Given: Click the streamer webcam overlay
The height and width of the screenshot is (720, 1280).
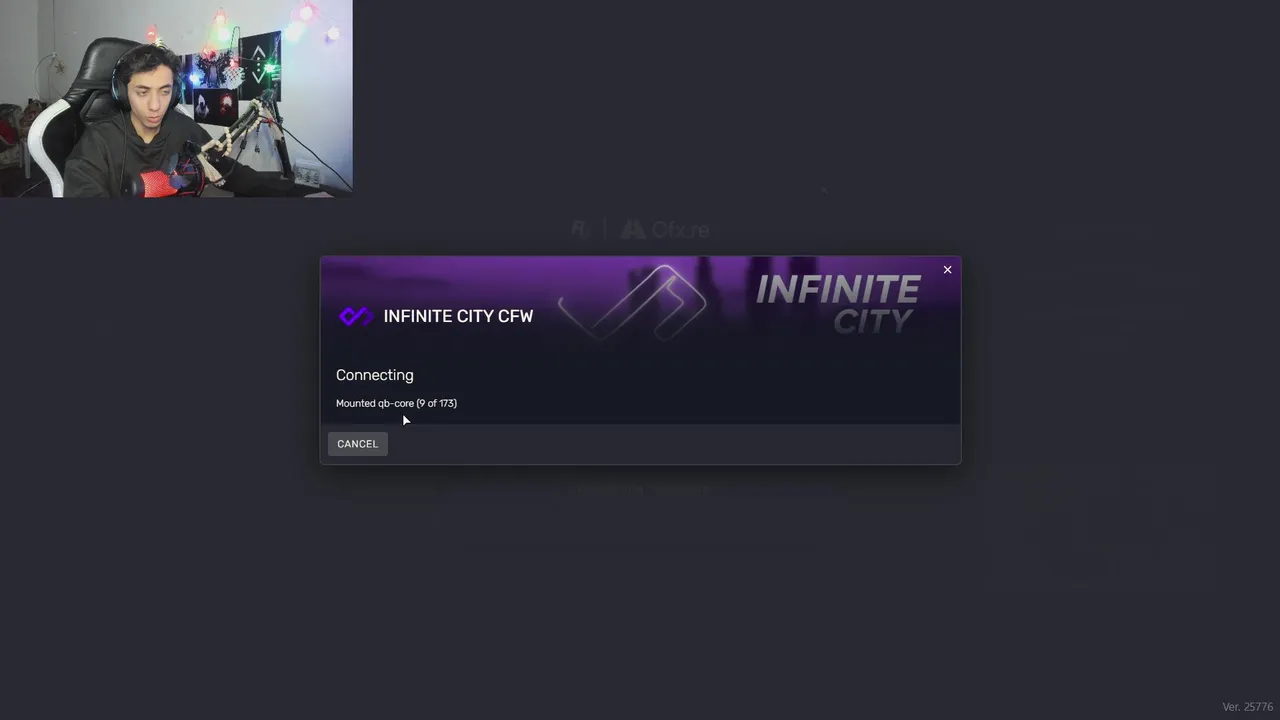Looking at the screenshot, I should point(176,98).
